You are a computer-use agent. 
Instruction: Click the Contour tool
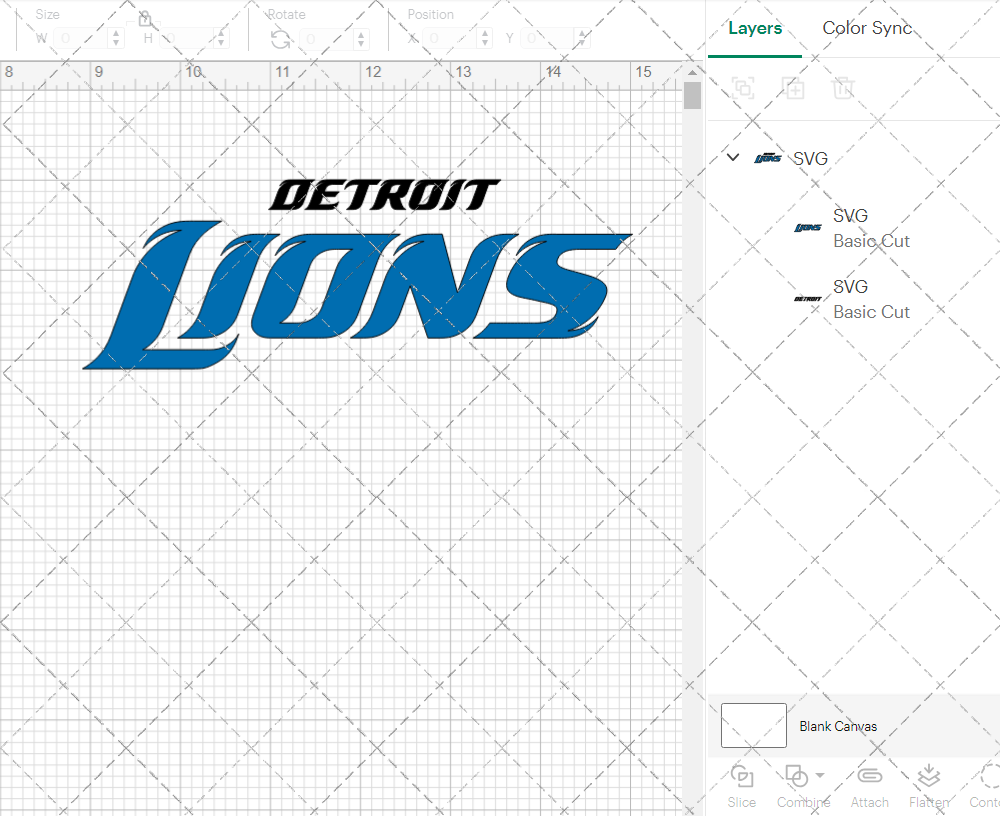[x=985, y=787]
